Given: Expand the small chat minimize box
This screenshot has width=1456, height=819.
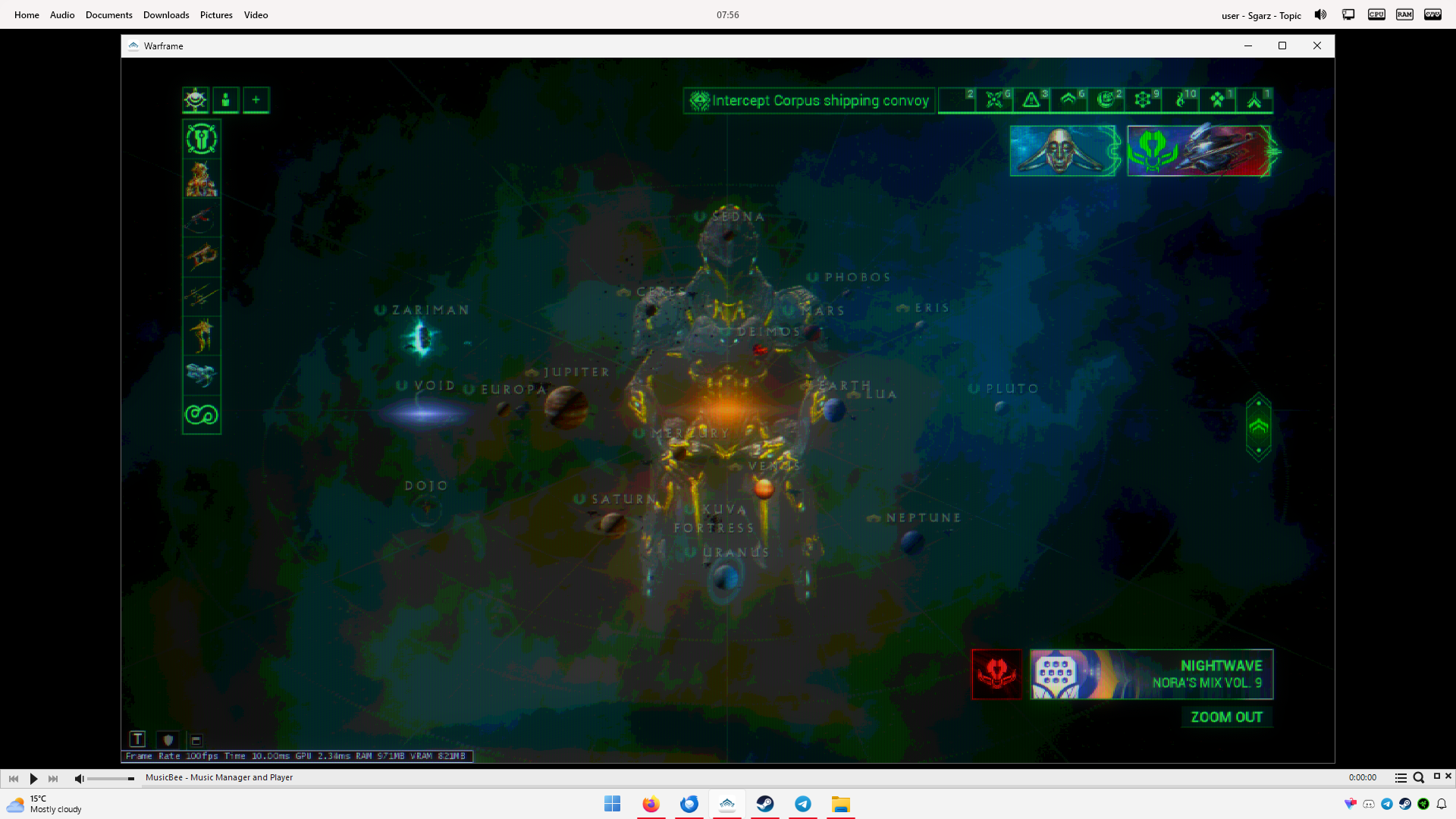Looking at the screenshot, I should [196, 740].
